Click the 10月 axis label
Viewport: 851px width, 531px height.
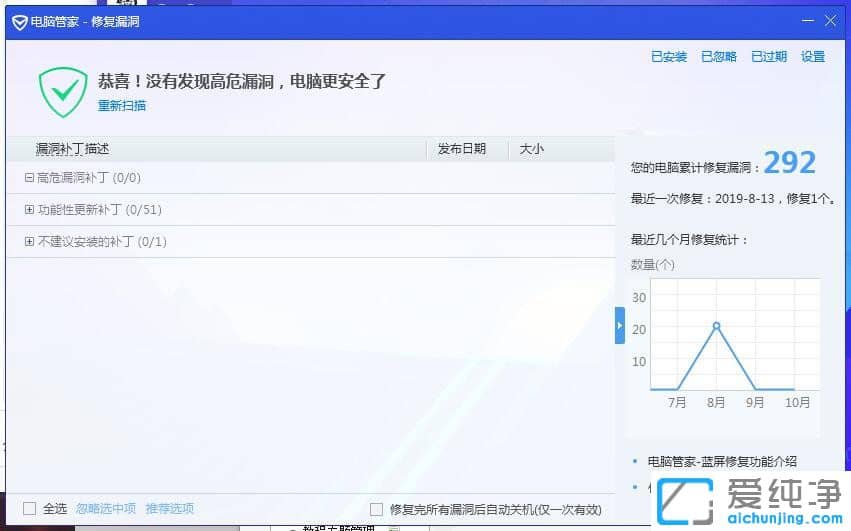[797, 402]
